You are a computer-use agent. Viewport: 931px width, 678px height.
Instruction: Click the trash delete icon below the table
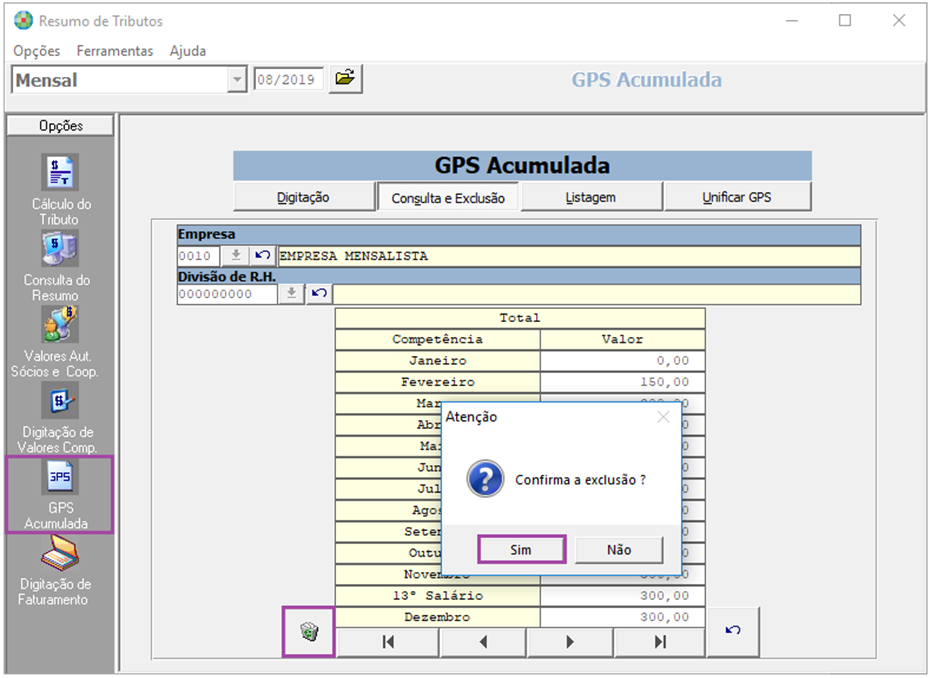pos(310,631)
